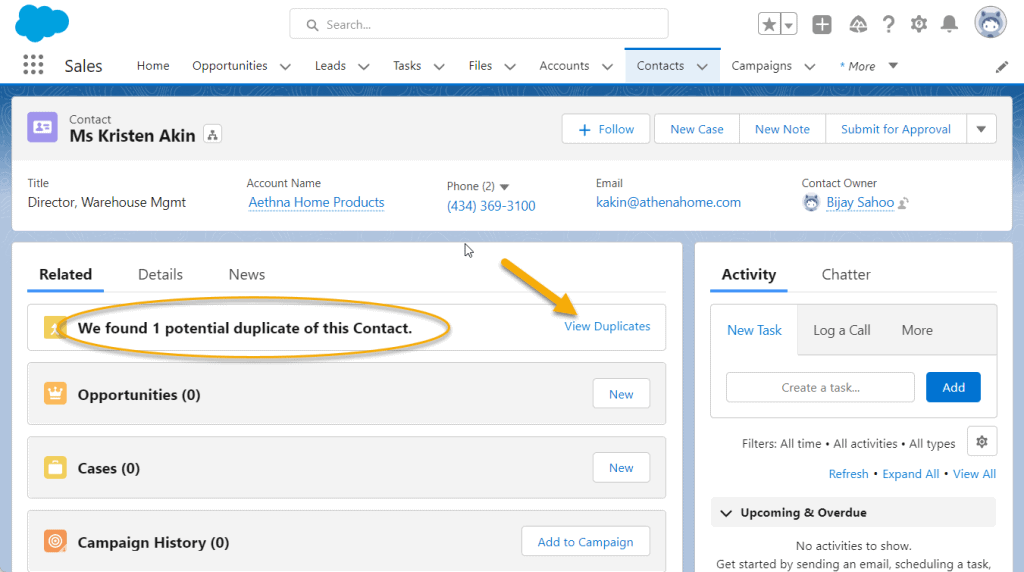This screenshot has width=1024, height=572.
Task: Click the Opportunities crown icon
Action: pyautogui.click(x=56, y=394)
